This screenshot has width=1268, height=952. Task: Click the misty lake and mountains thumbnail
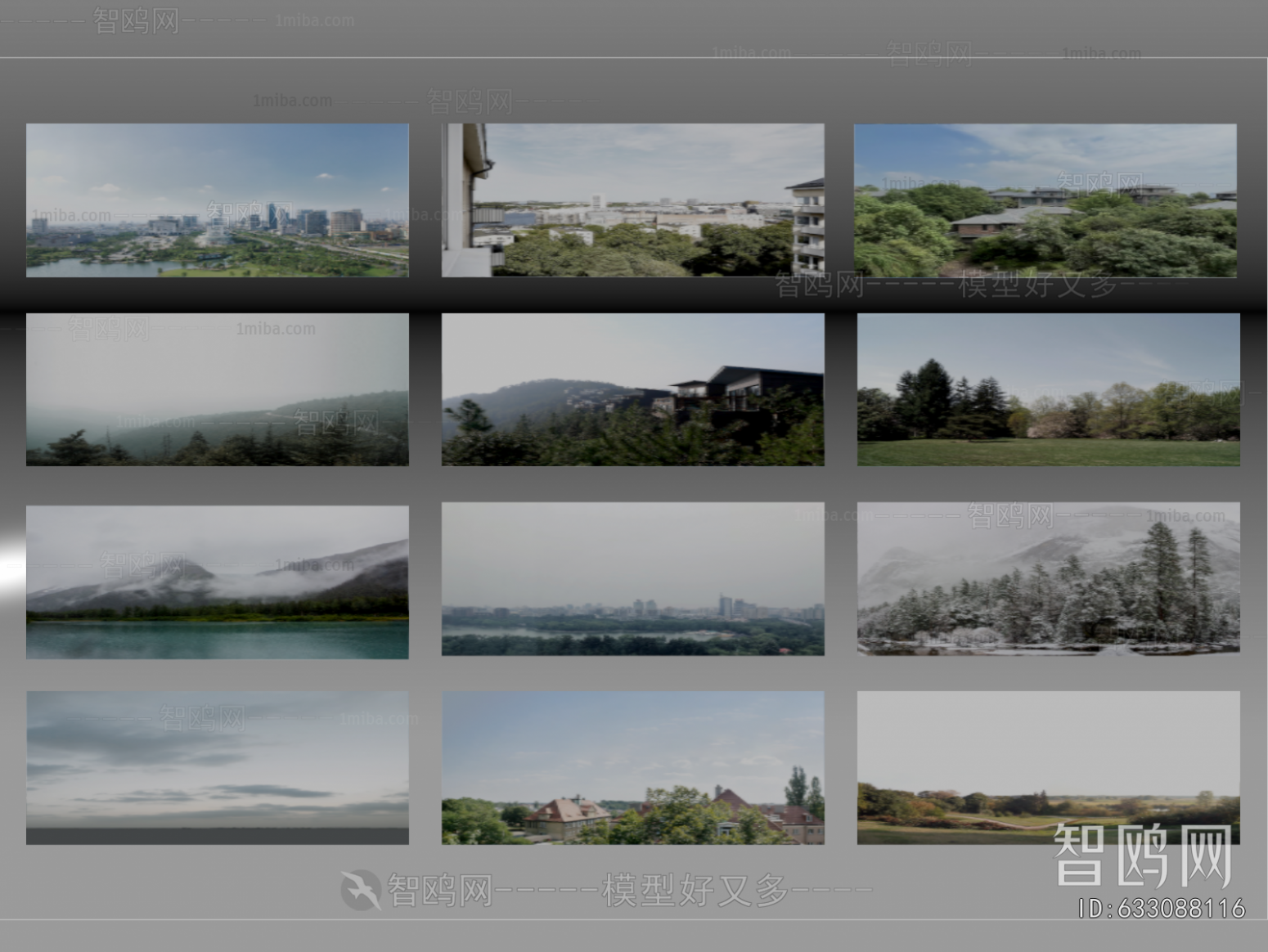217,582
